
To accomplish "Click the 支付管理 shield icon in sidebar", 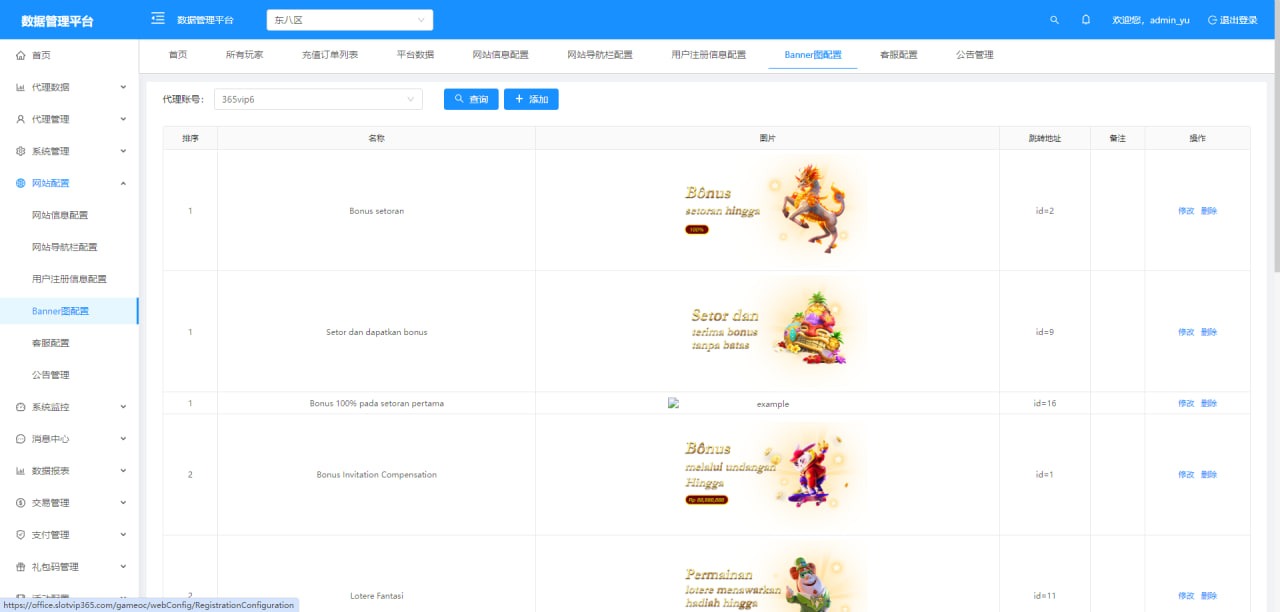I will point(21,535).
